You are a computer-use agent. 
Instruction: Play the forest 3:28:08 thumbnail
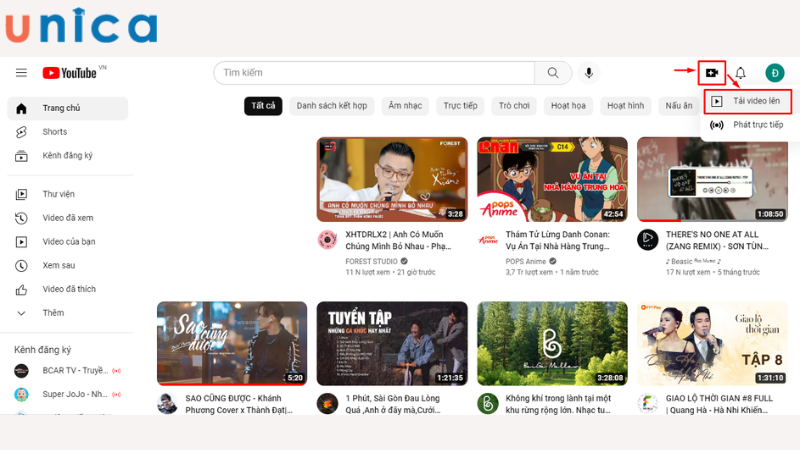pos(552,343)
